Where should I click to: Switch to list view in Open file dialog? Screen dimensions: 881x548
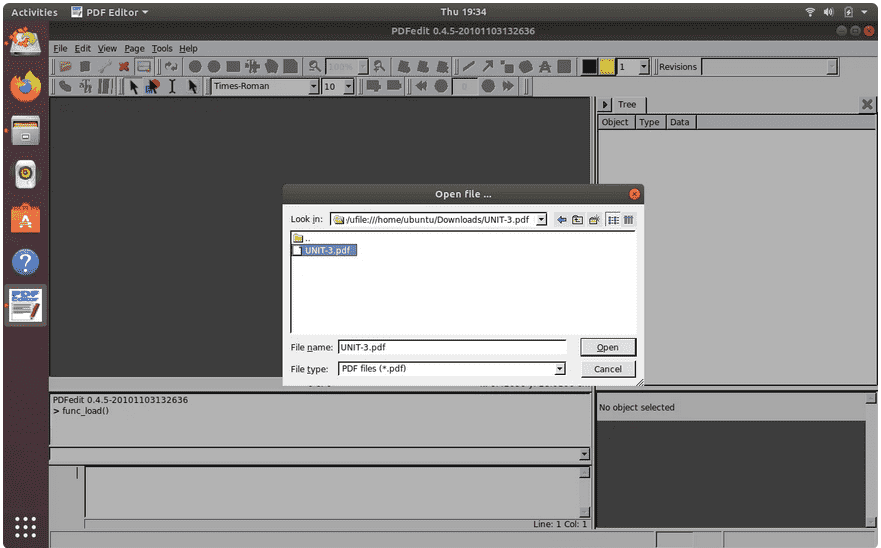(613, 220)
